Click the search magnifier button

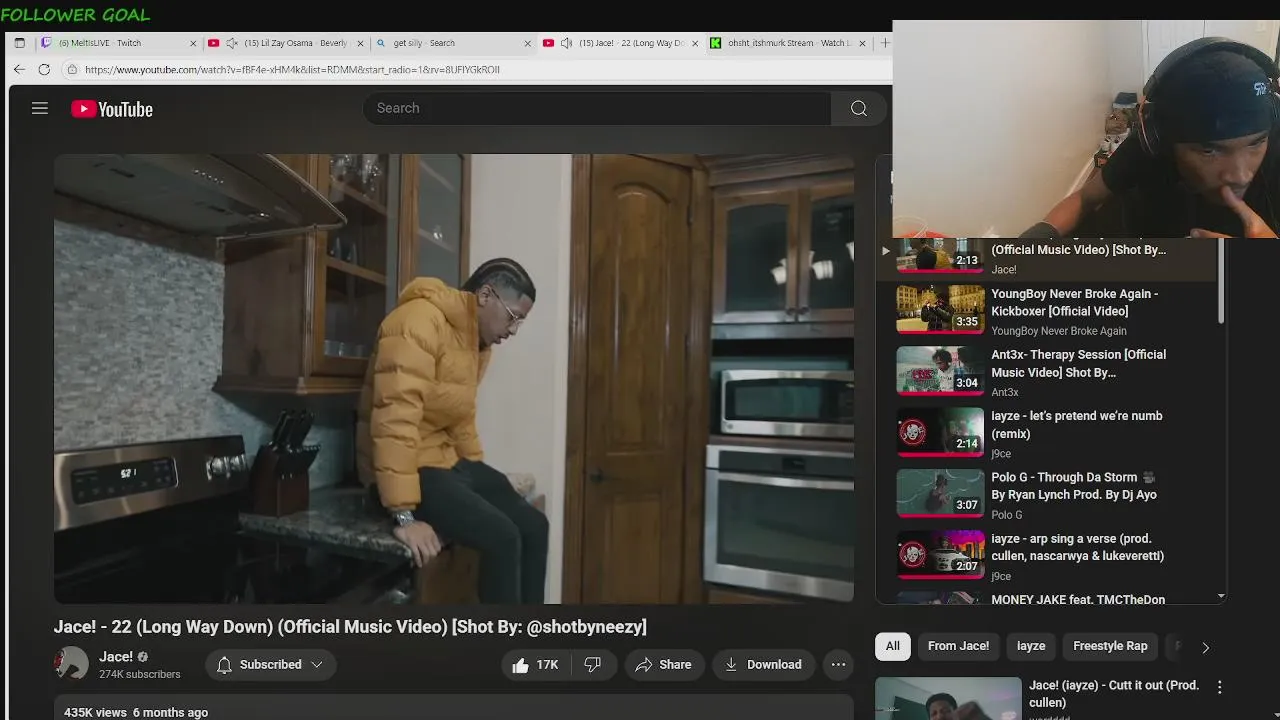(x=859, y=108)
